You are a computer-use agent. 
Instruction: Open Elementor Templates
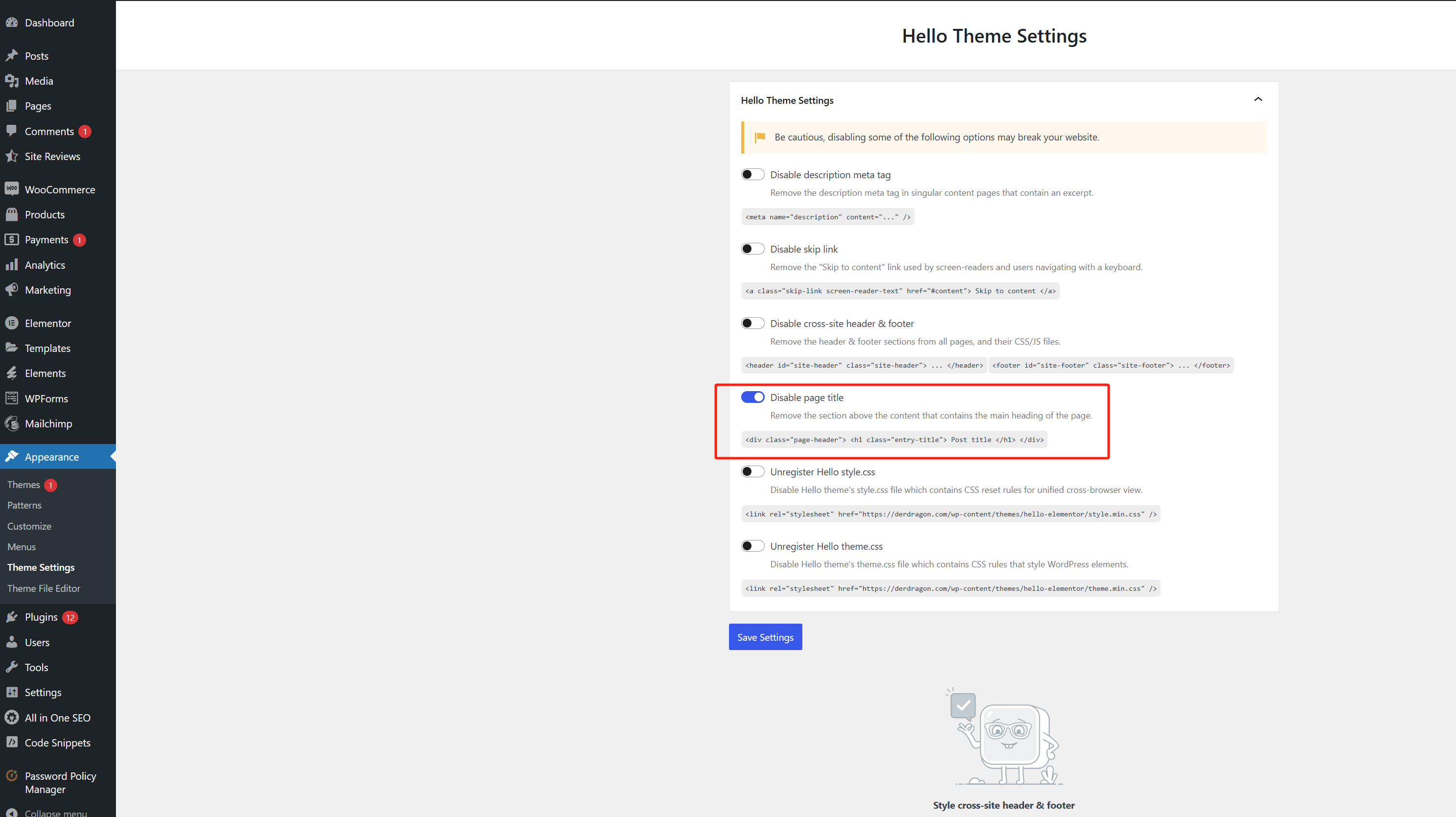pyautogui.click(x=47, y=348)
